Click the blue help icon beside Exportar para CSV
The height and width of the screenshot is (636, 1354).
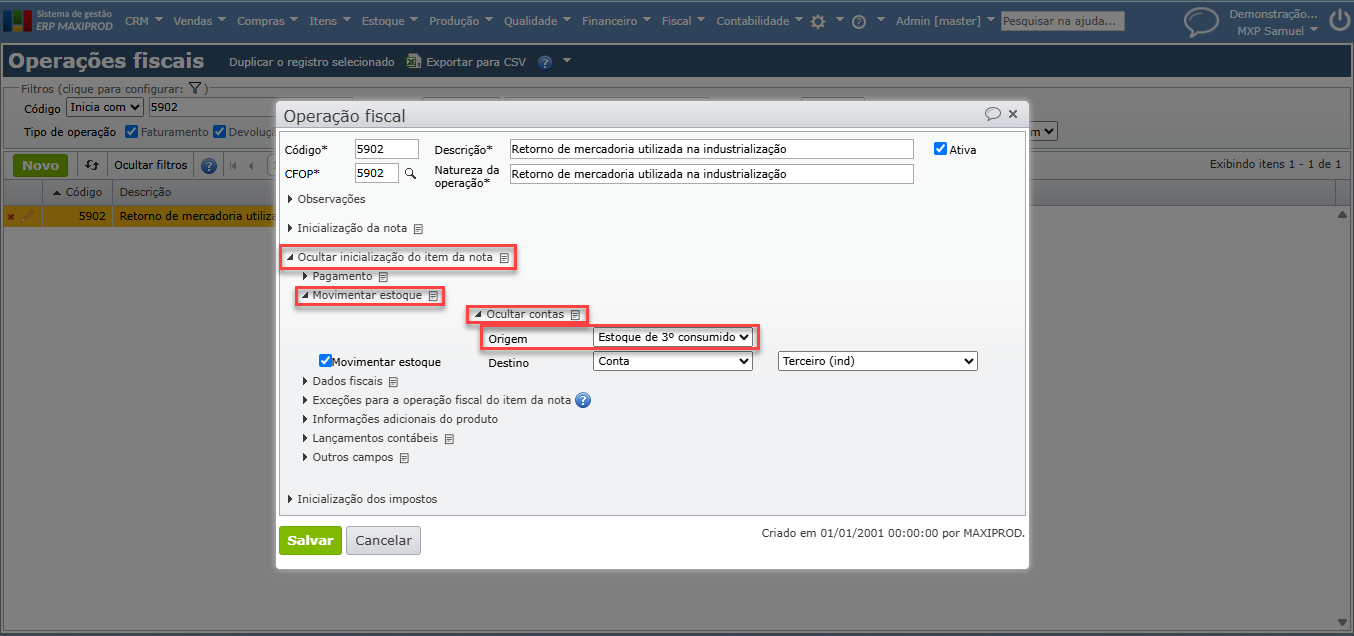tap(545, 62)
